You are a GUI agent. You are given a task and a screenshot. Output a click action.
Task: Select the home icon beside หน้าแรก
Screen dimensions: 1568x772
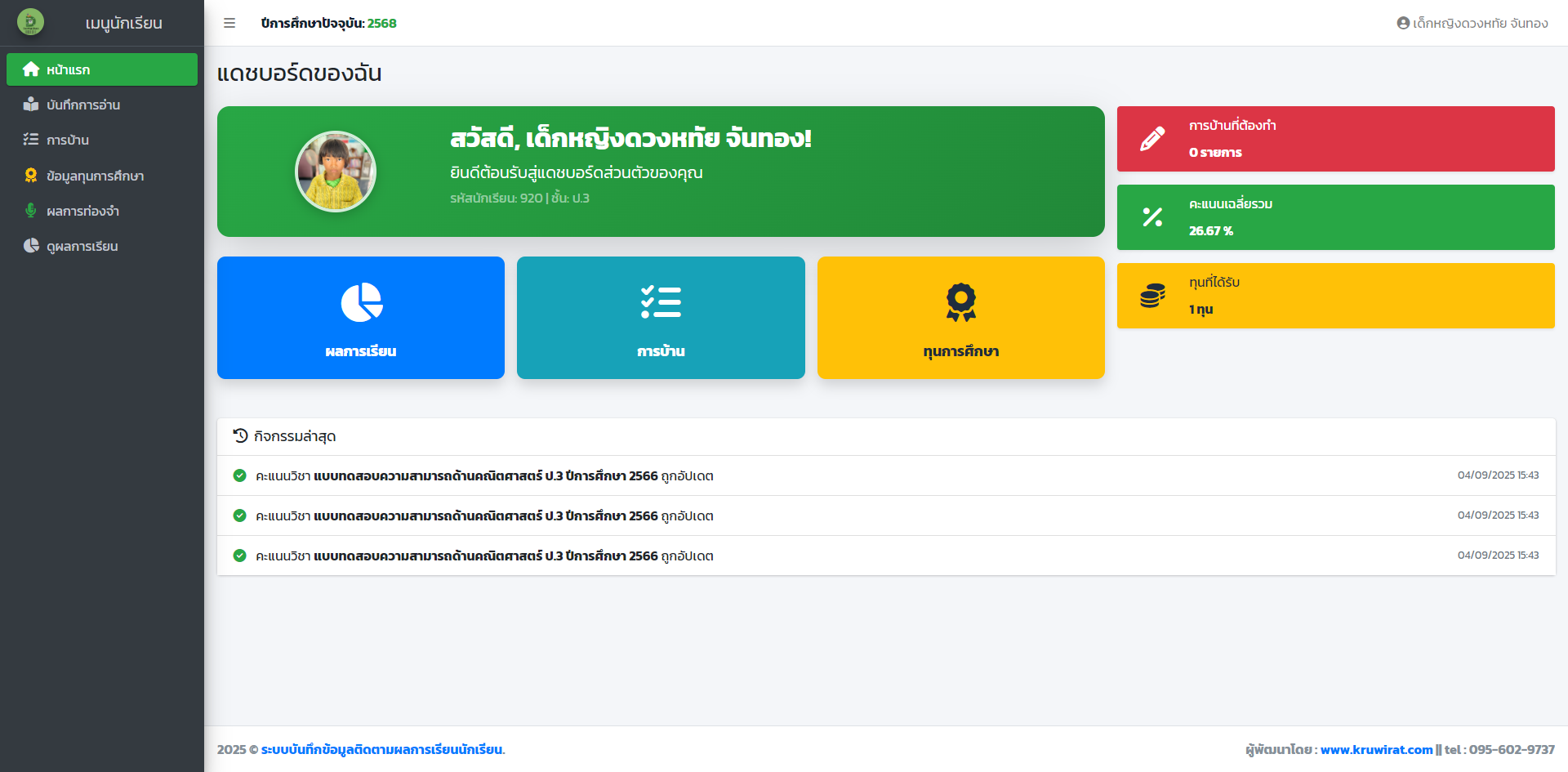(x=31, y=69)
